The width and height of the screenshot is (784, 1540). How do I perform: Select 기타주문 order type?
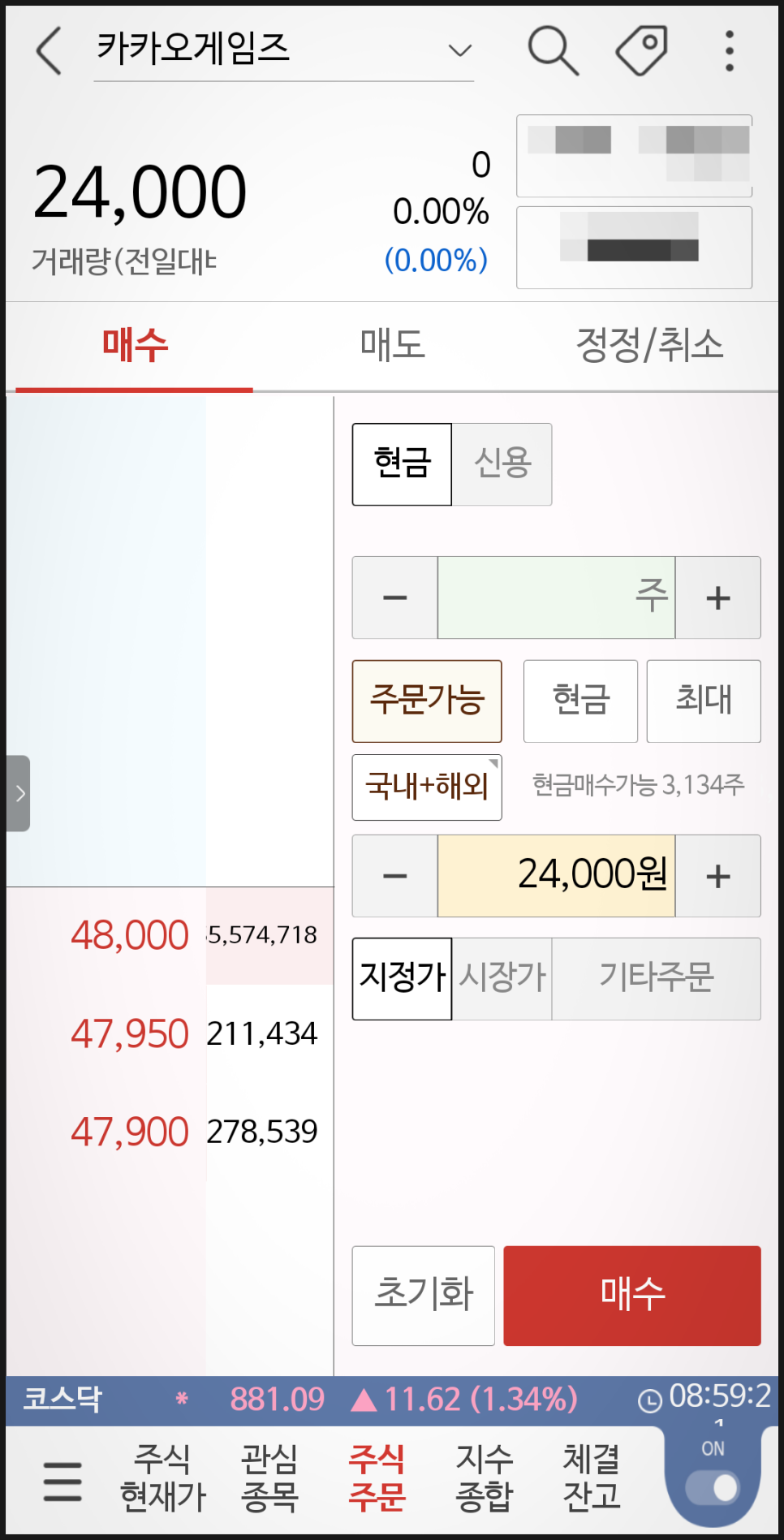(657, 978)
